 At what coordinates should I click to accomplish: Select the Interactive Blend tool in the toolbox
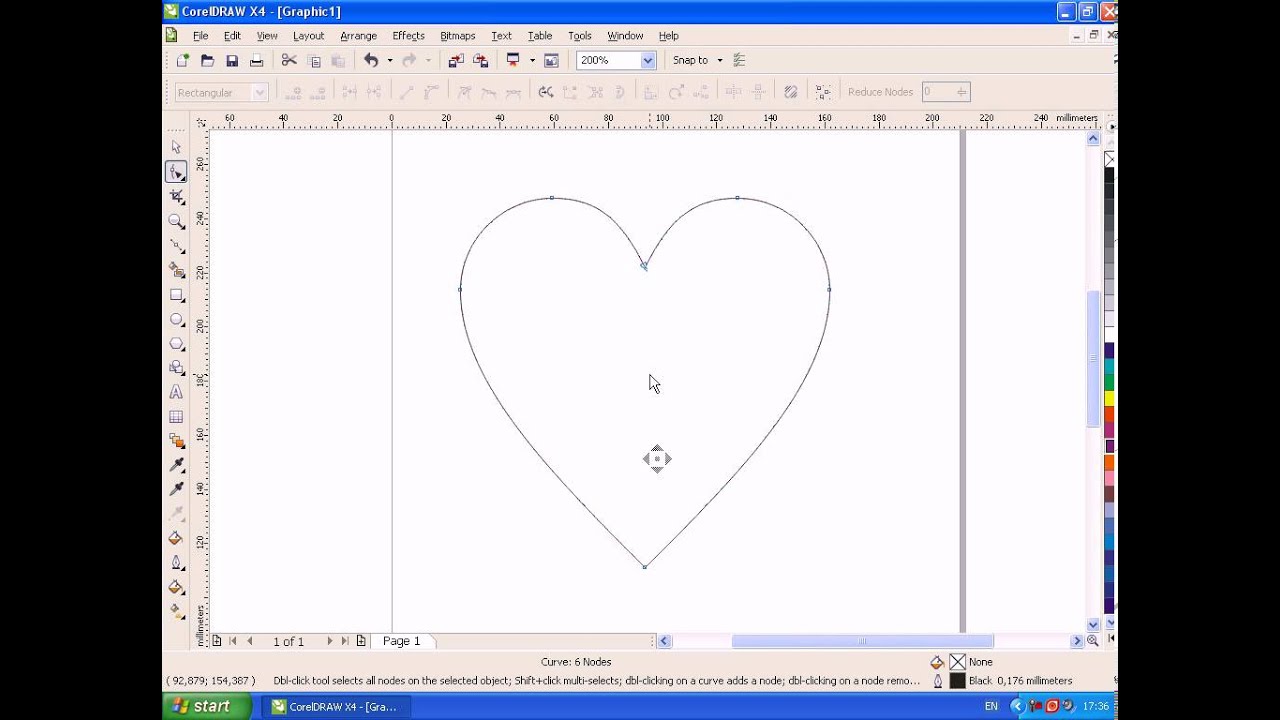click(177, 441)
